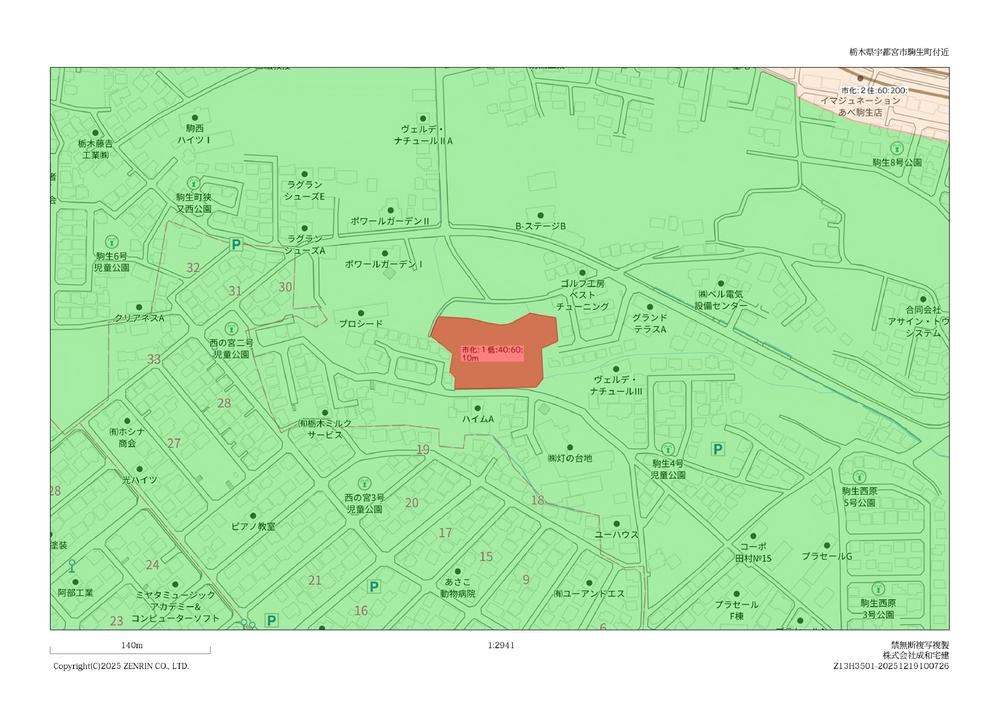Select the ヴェルデ・ナチュールIII label
Viewport: 1000px width, 707px height.
click(x=616, y=385)
